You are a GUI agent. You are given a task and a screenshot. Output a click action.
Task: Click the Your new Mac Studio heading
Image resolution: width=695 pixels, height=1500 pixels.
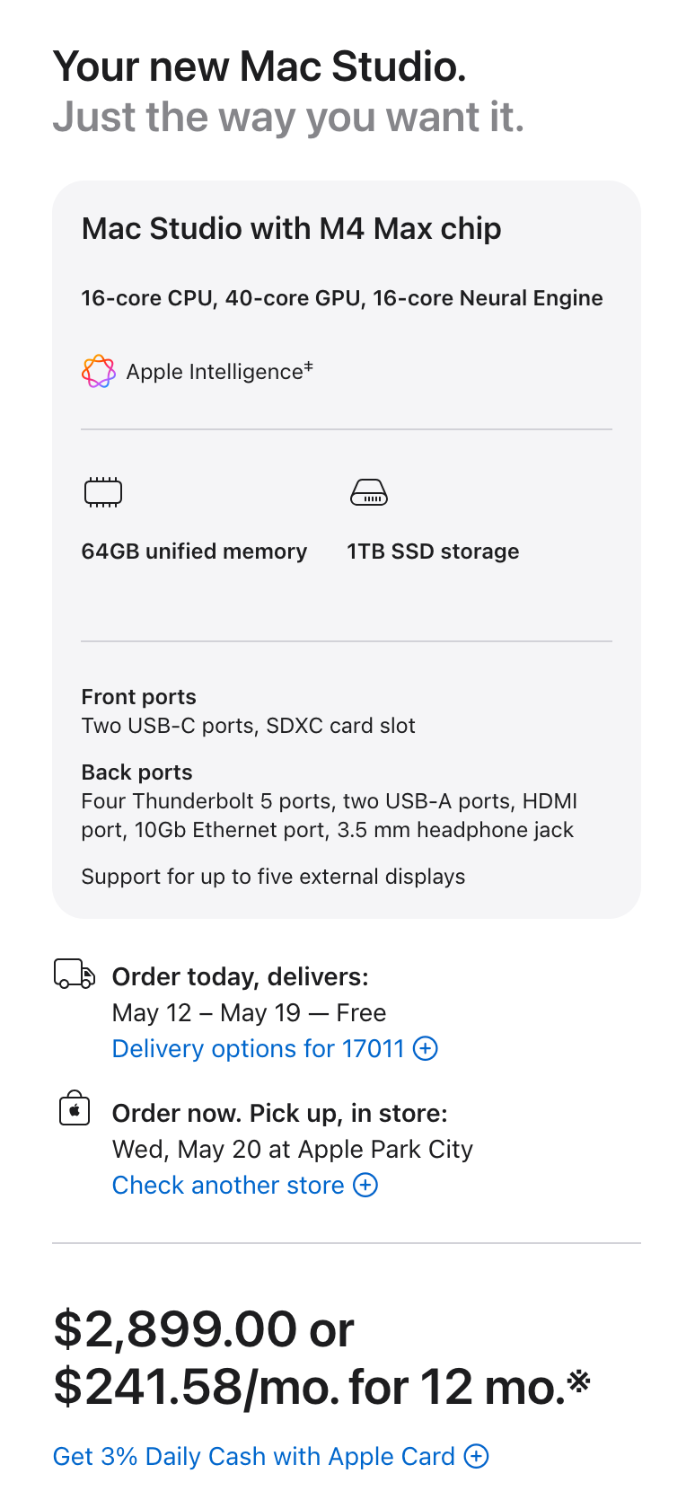(259, 68)
